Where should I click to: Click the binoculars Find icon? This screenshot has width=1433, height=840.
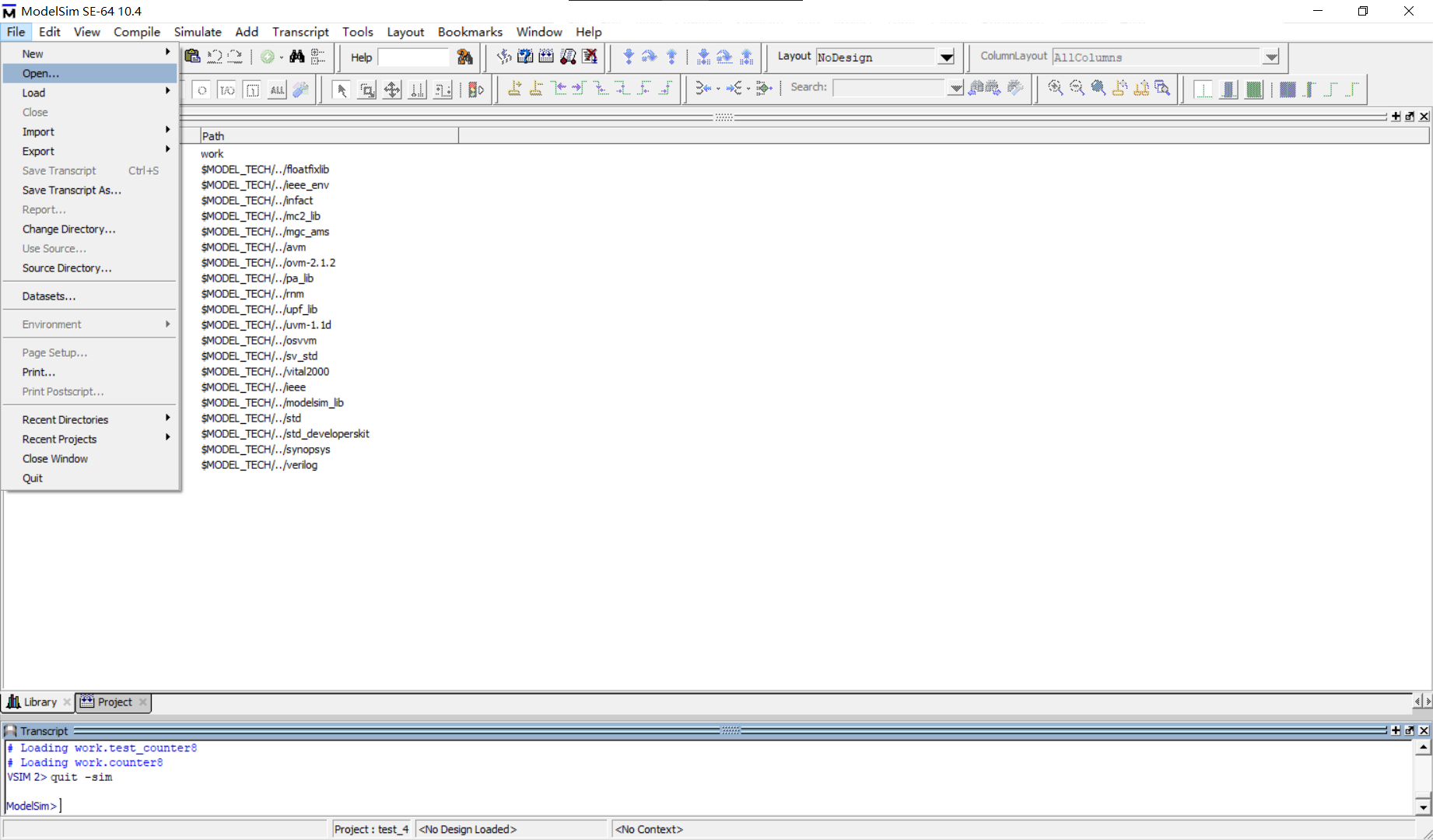296,57
